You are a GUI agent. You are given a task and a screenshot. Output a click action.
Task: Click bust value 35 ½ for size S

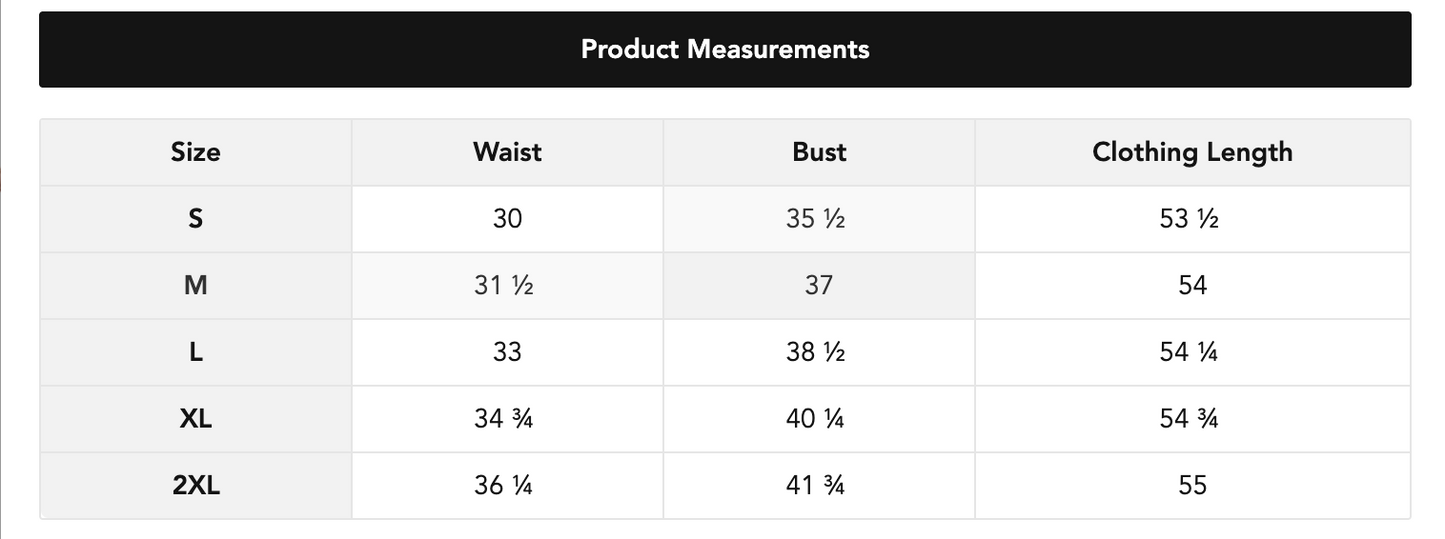point(815,219)
